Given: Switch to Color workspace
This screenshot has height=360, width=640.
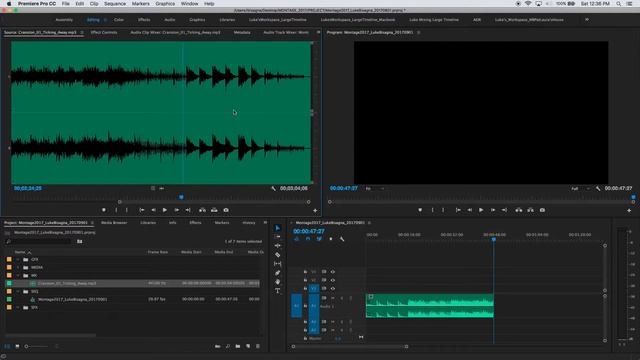Looking at the screenshot, I should pyautogui.click(x=119, y=20).
